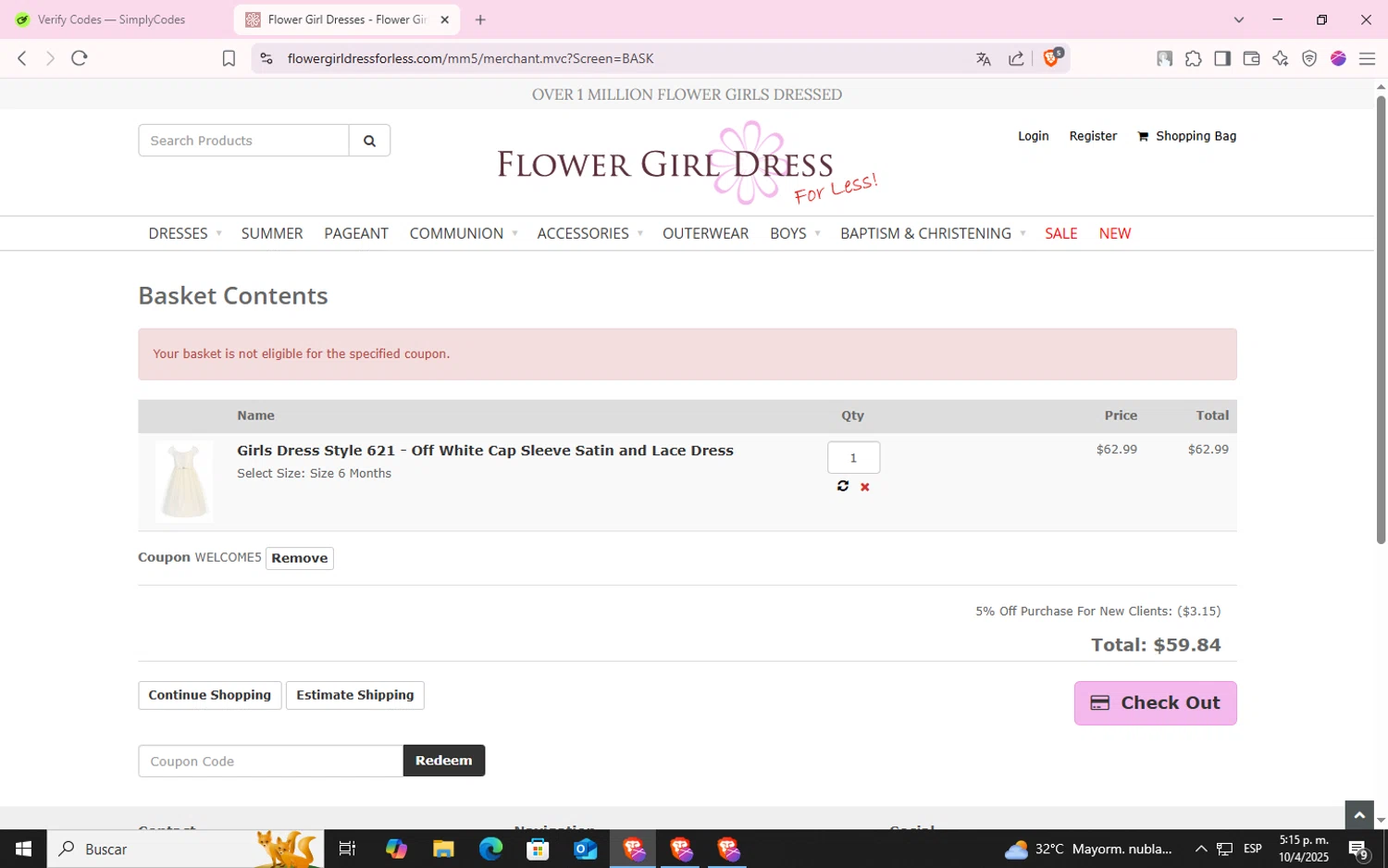Toggle the browser sidebar panel icon
This screenshot has height=868, width=1388.
click(x=1222, y=58)
